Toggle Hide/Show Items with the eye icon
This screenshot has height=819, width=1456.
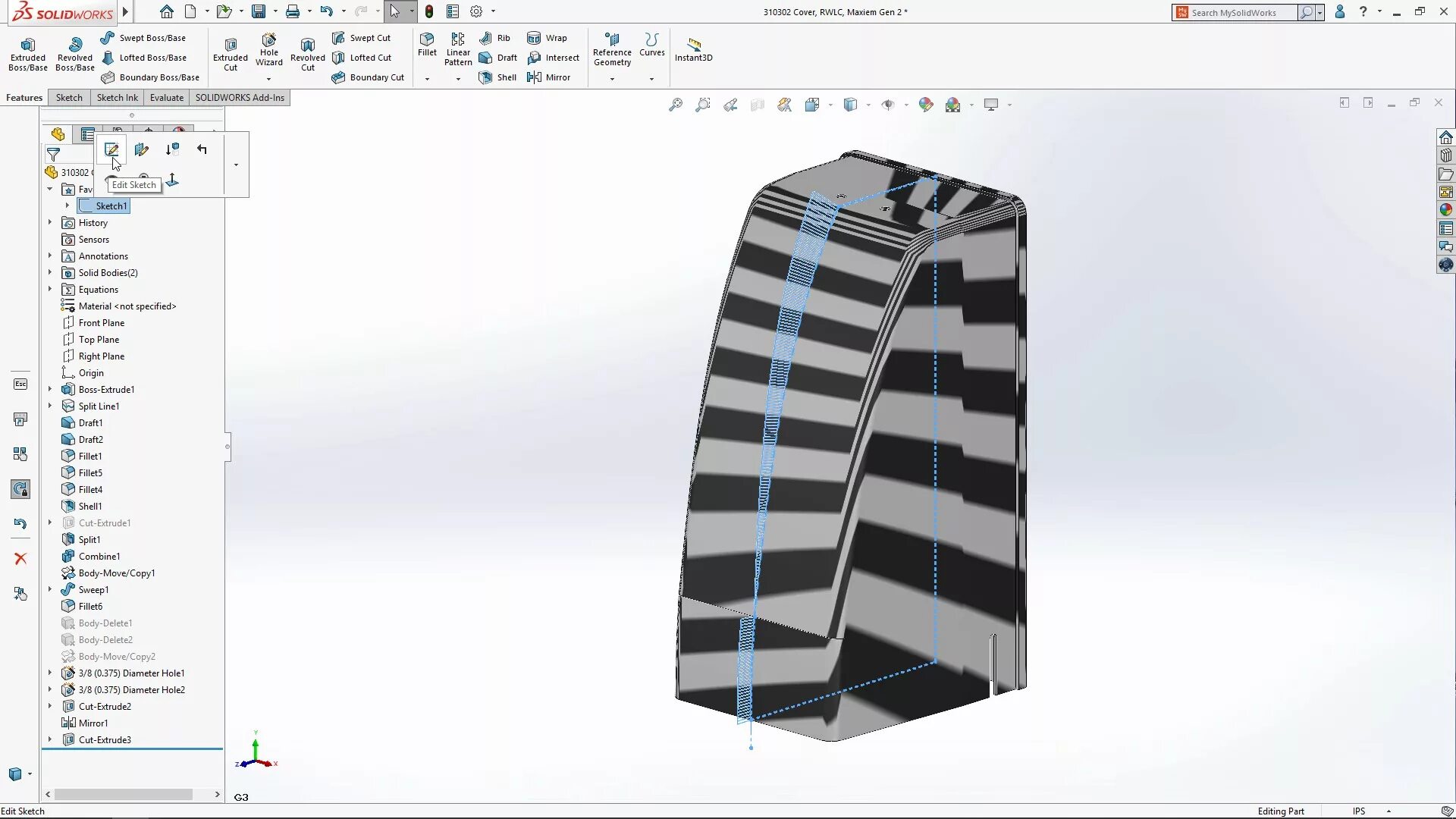click(889, 104)
